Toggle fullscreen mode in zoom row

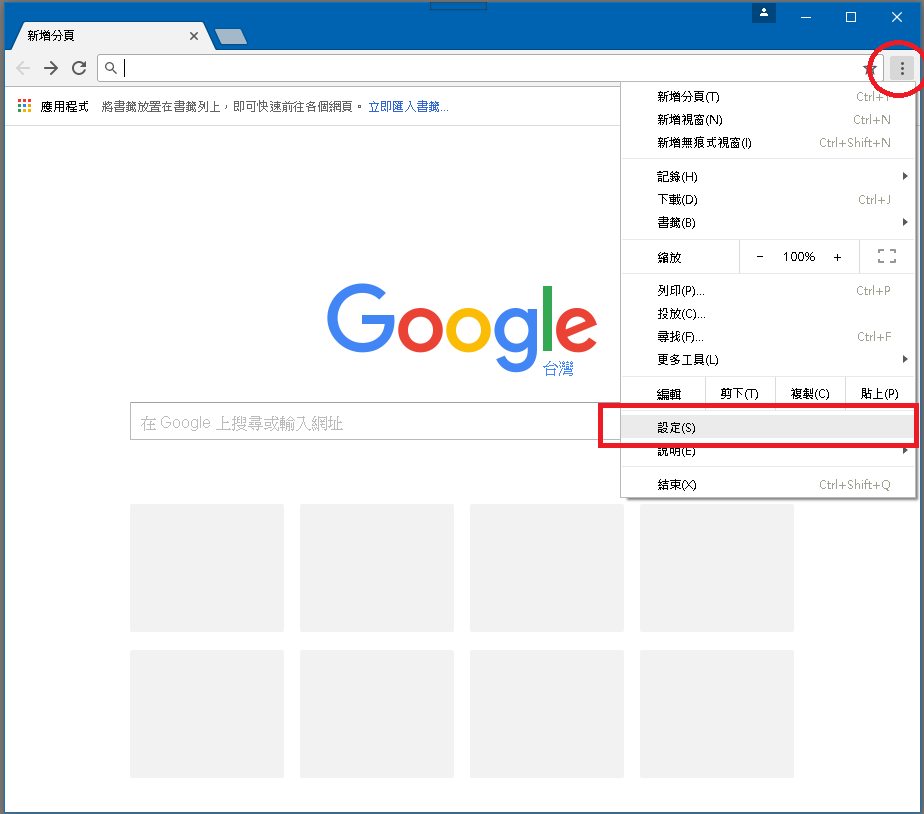[x=886, y=257]
